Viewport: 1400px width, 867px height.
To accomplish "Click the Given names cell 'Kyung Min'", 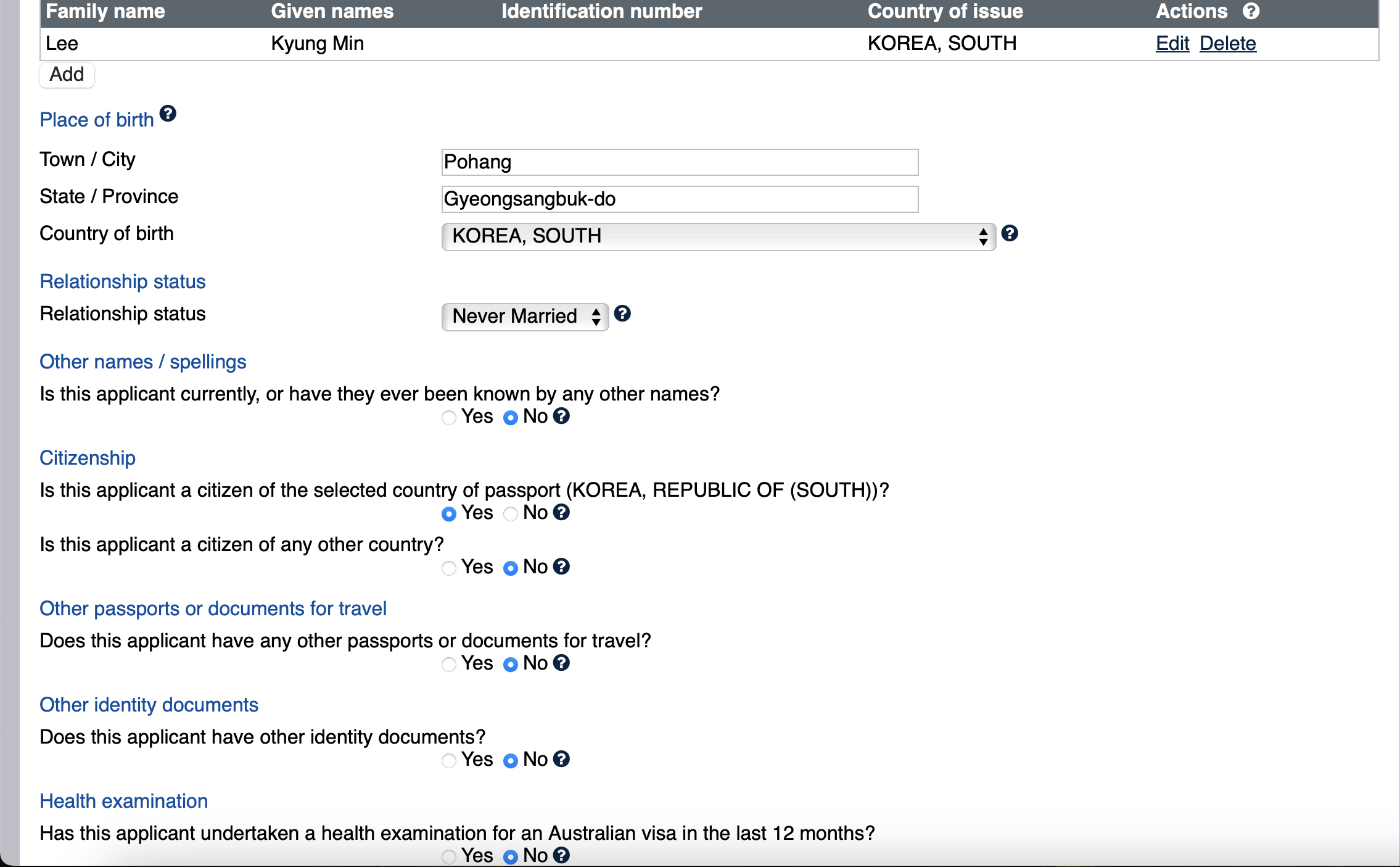I will point(317,43).
